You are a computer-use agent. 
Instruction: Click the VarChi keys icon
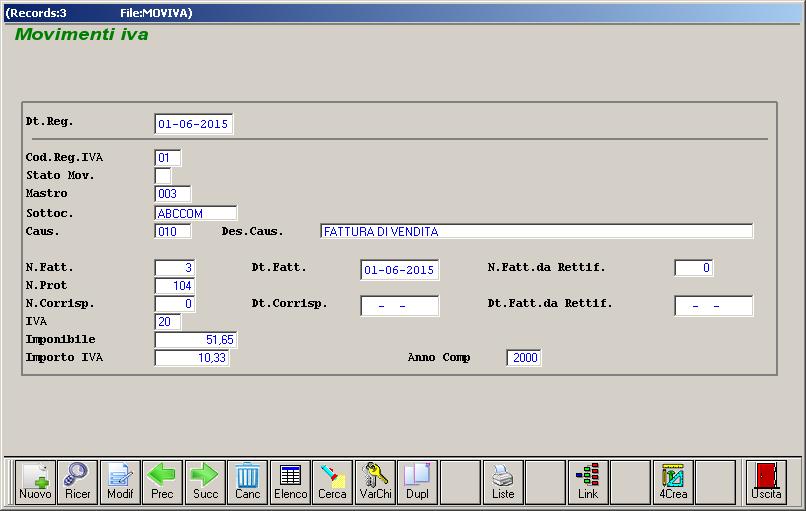tap(376, 482)
